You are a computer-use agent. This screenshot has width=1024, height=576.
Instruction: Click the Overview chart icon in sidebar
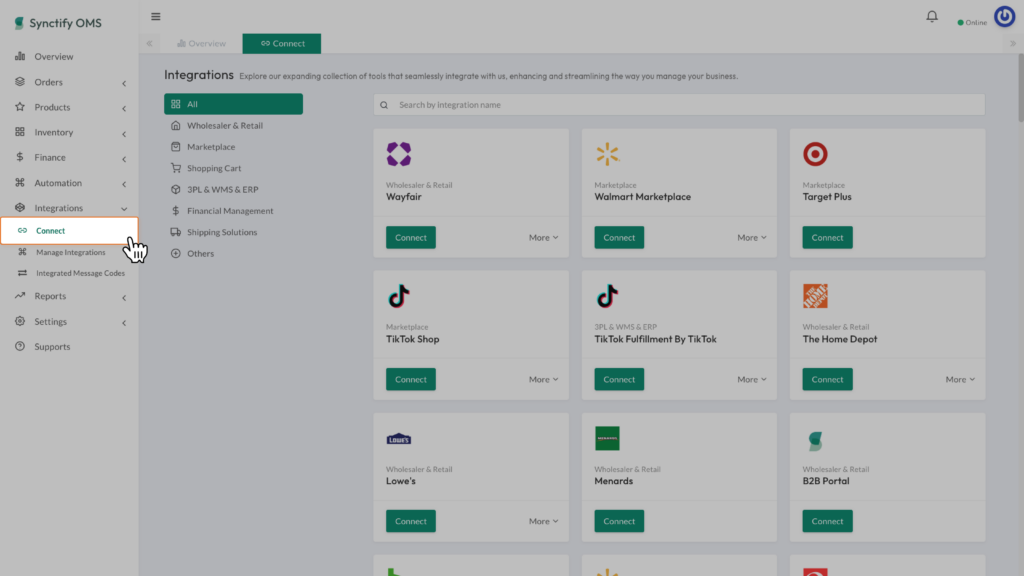tap(20, 56)
